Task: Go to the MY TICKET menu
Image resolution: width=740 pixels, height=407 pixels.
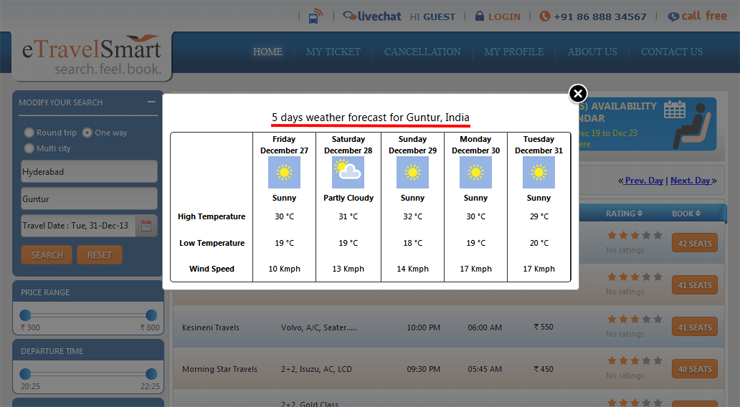Action: [x=333, y=52]
